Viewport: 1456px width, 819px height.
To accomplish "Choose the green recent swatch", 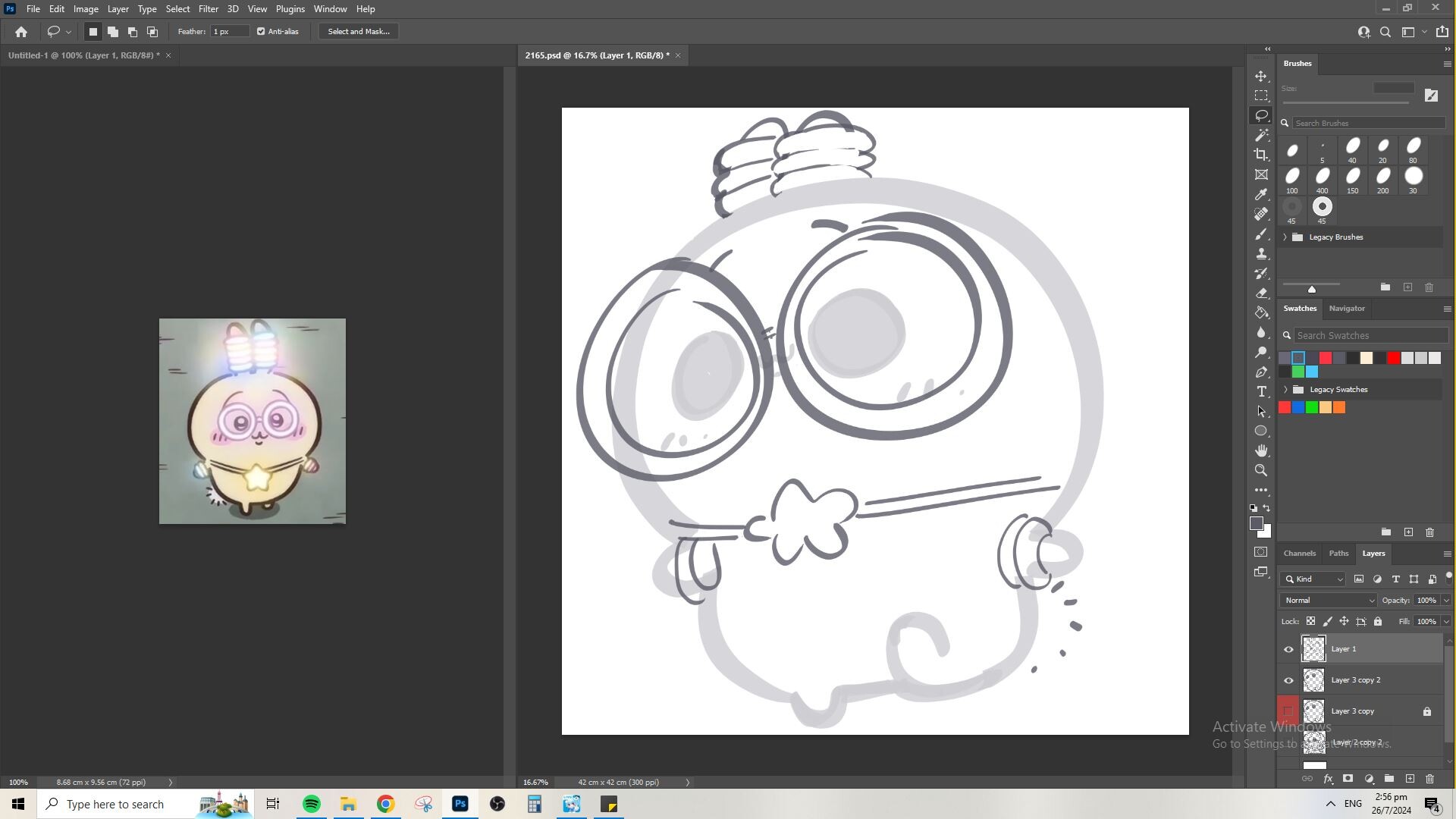I will (x=1298, y=372).
